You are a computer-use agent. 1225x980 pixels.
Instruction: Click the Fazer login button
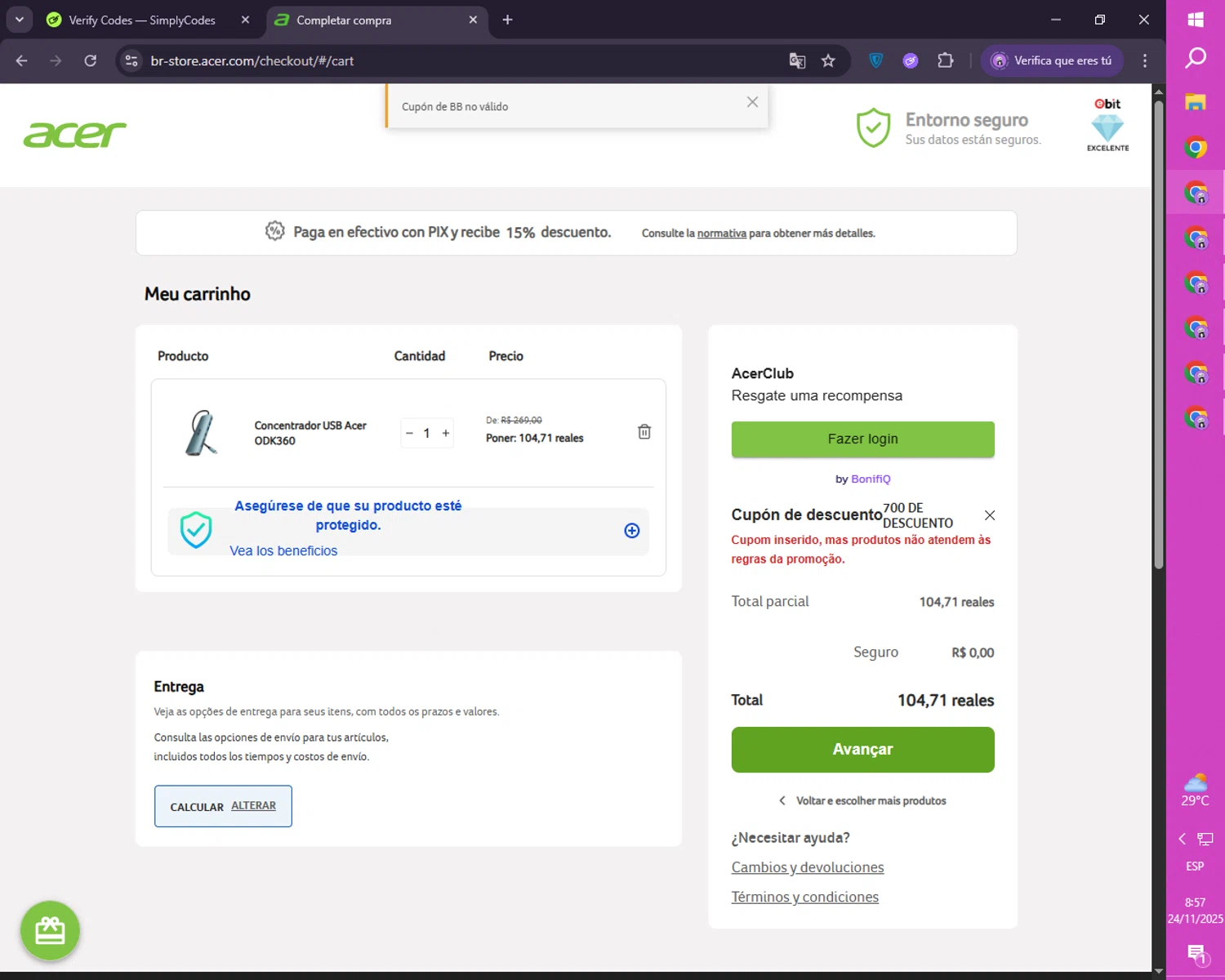point(862,439)
